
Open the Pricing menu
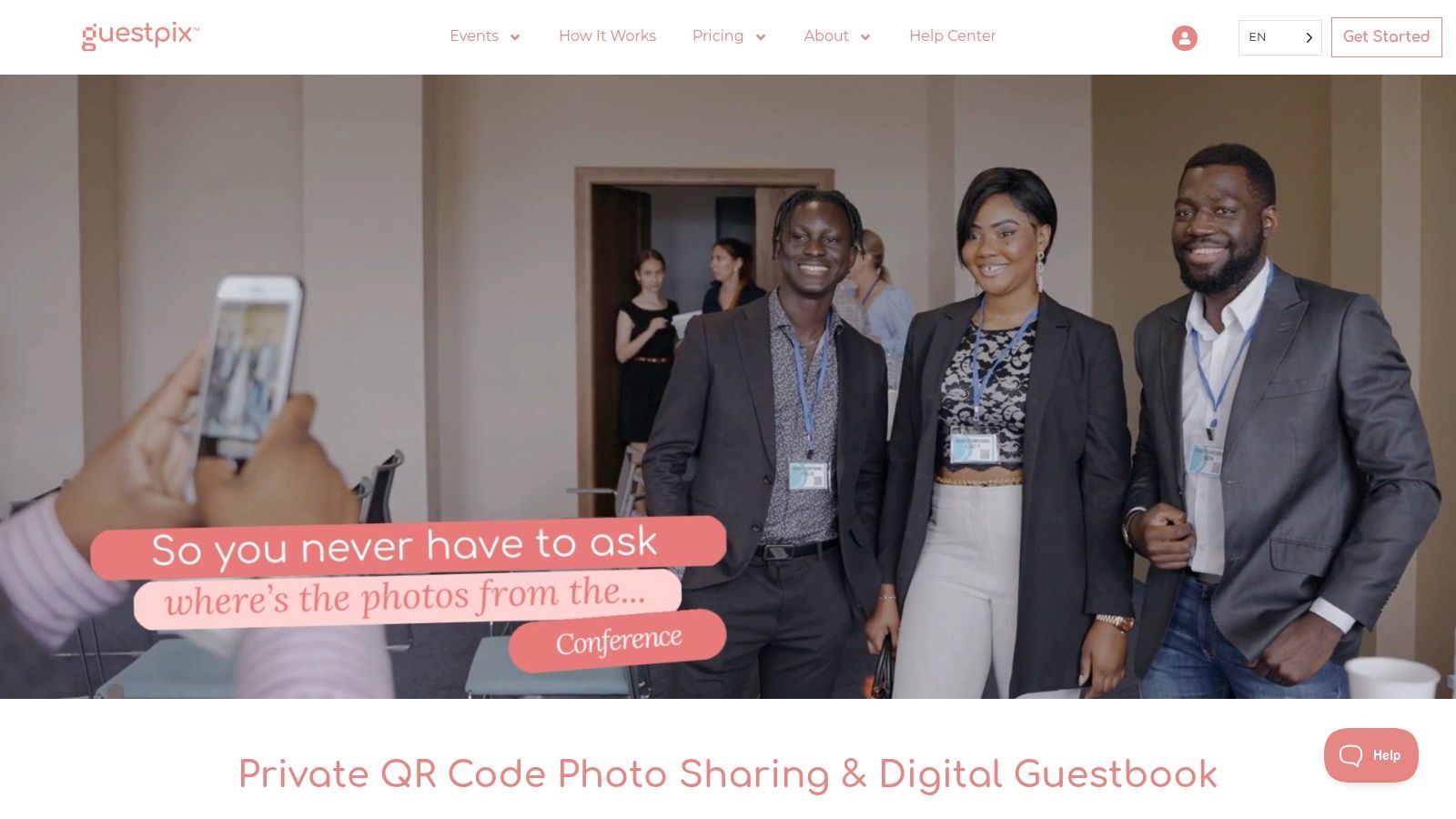coord(718,36)
